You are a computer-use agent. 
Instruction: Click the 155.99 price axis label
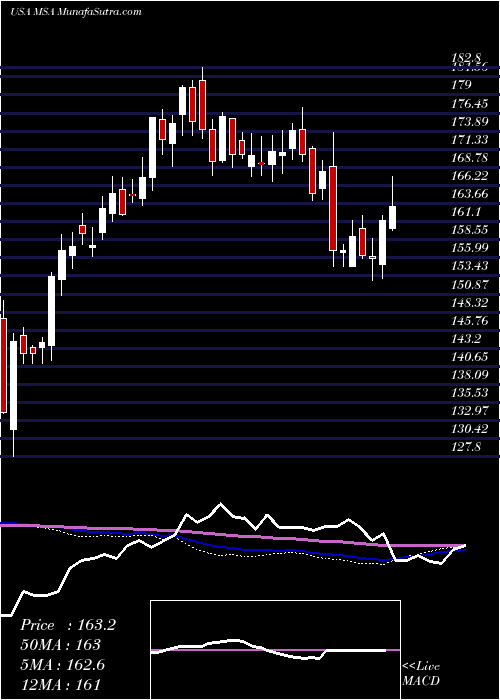coord(471,248)
